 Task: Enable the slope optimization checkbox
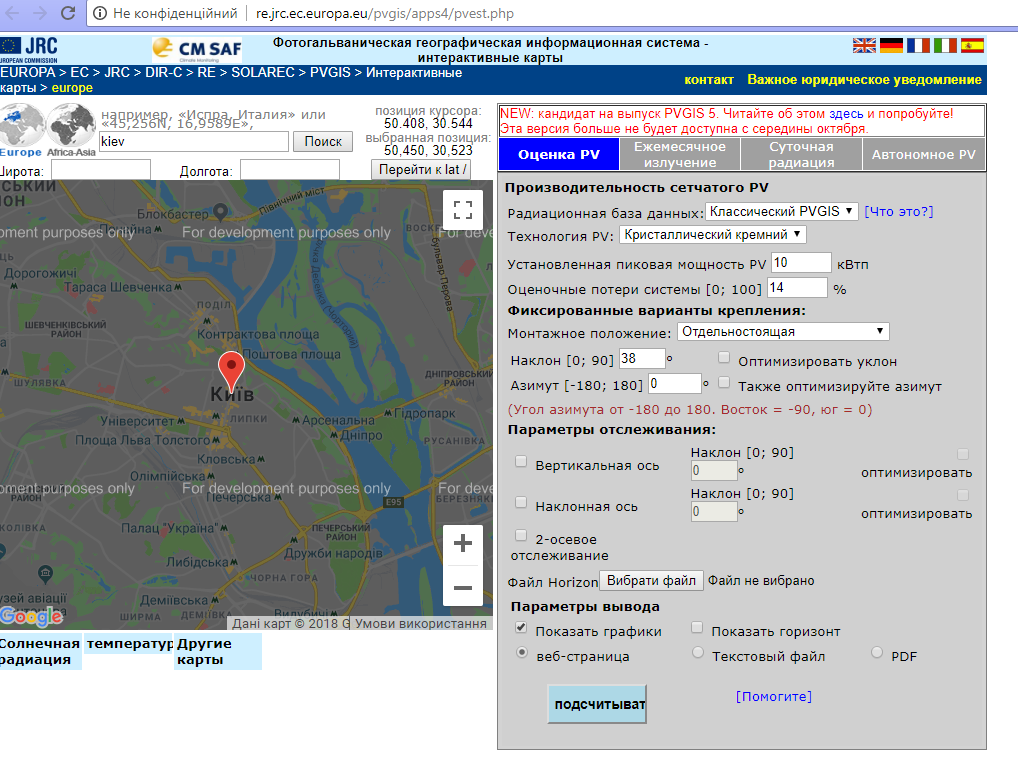(x=724, y=357)
